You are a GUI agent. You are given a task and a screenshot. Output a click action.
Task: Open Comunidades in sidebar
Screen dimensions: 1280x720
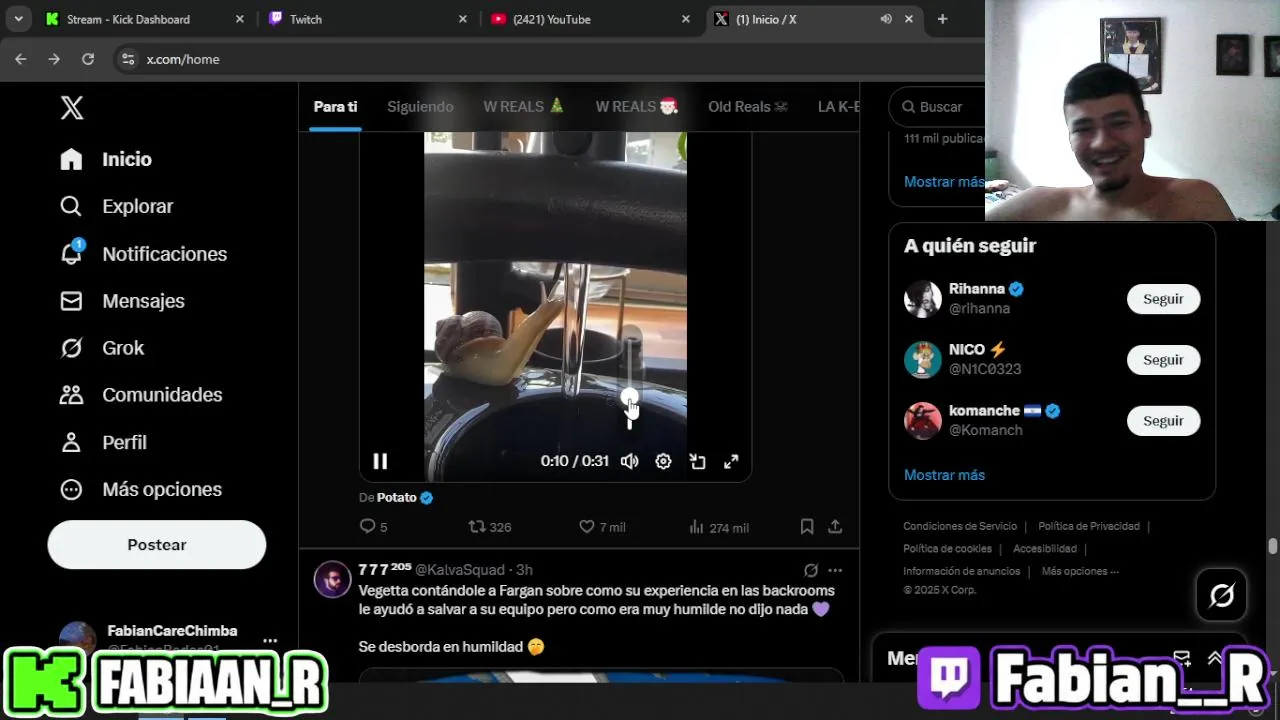tap(140, 395)
